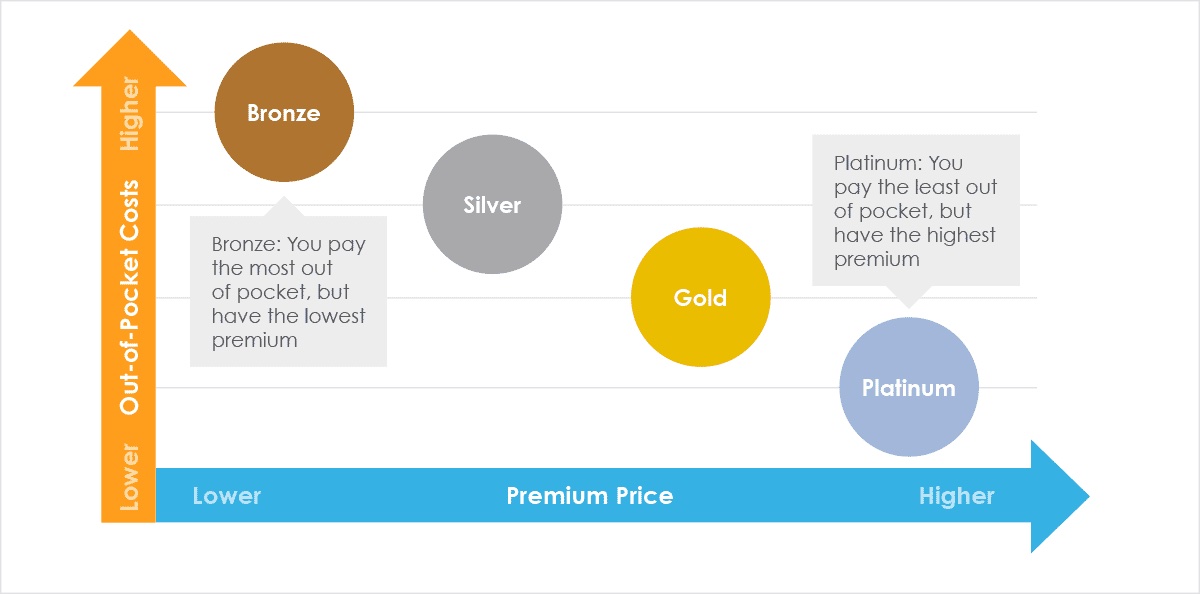The height and width of the screenshot is (594, 1200).
Task: Select the light-blue Platinum circle
Action: 908,388
